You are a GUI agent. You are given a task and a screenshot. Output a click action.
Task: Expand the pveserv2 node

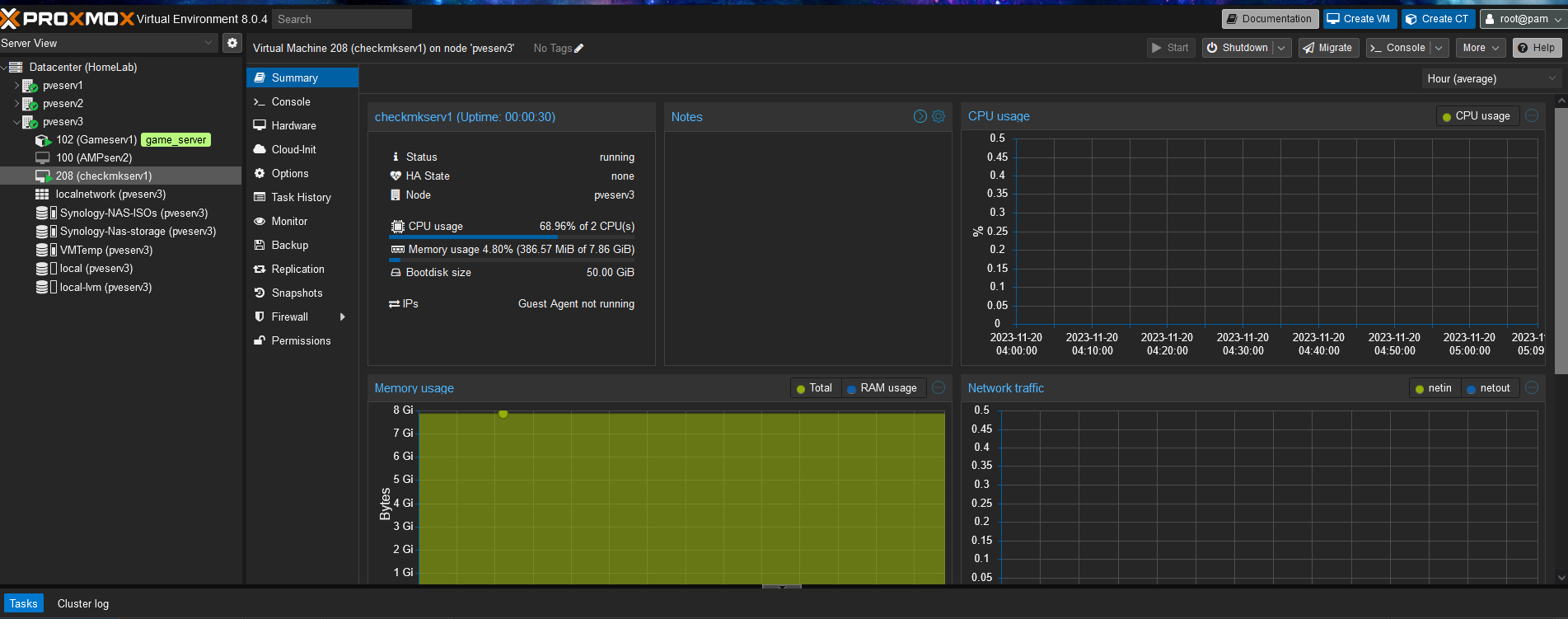click(x=16, y=103)
